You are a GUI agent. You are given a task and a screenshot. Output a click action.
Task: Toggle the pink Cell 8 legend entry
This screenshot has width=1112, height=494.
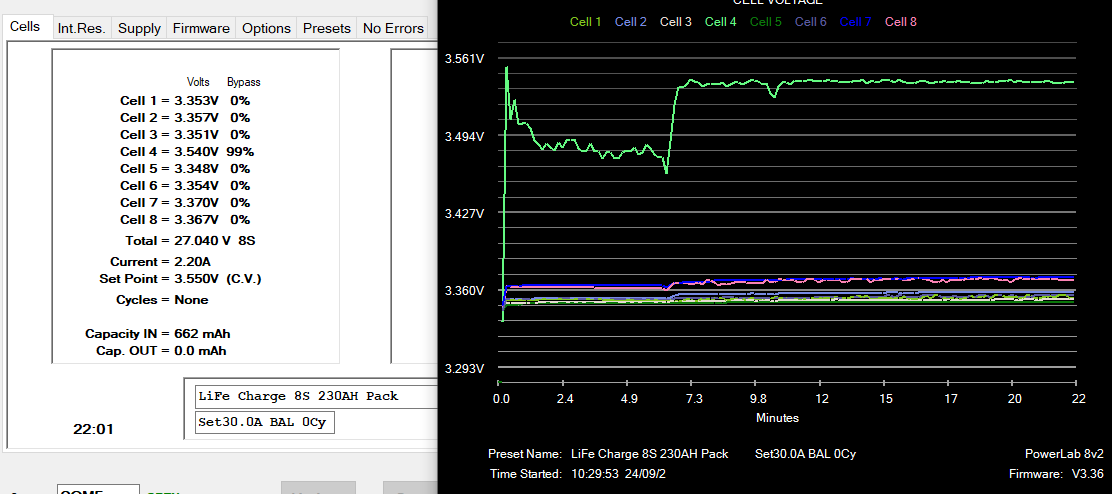[x=901, y=21]
